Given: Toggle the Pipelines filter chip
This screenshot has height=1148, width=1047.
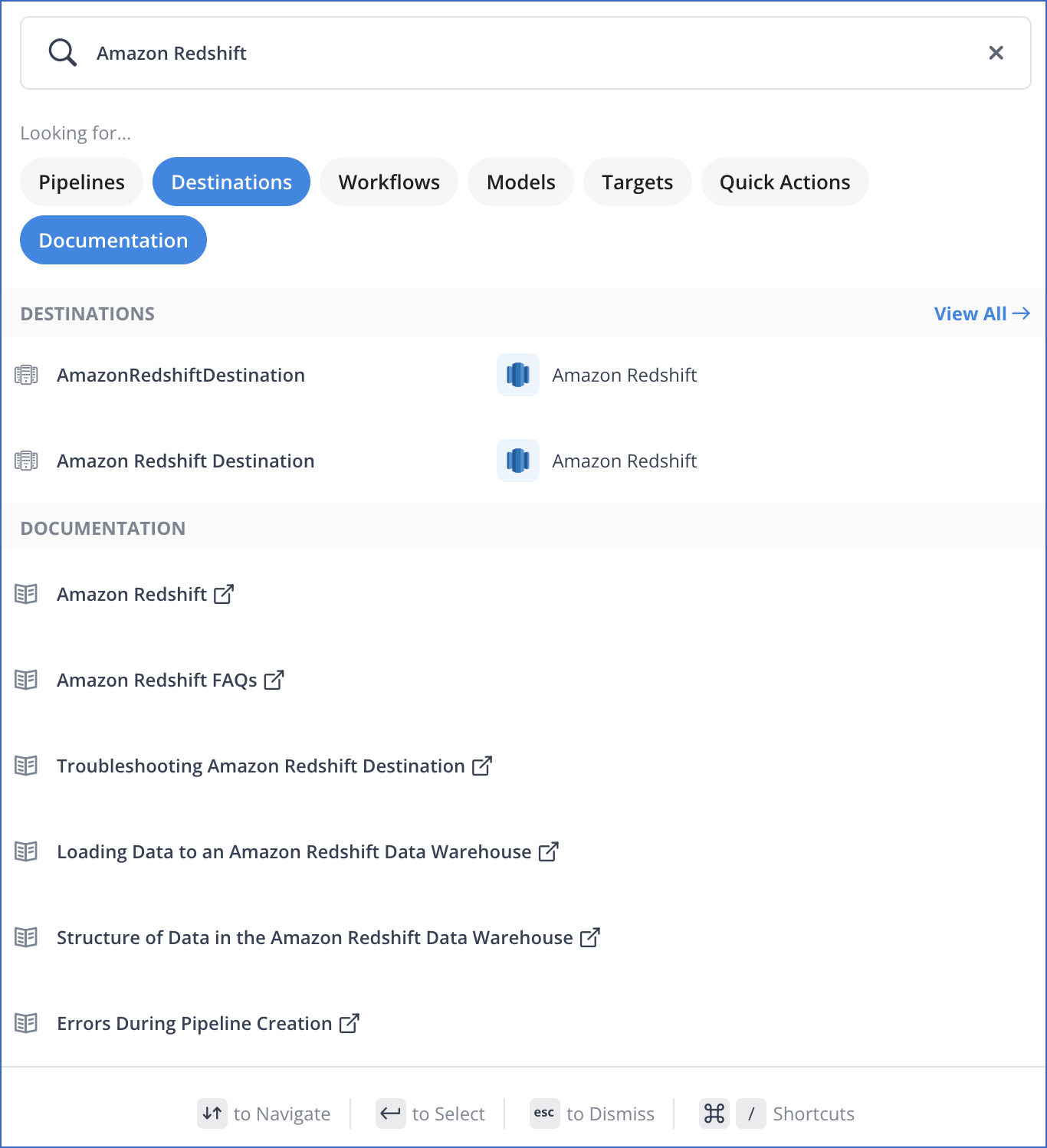Looking at the screenshot, I should tap(81, 182).
